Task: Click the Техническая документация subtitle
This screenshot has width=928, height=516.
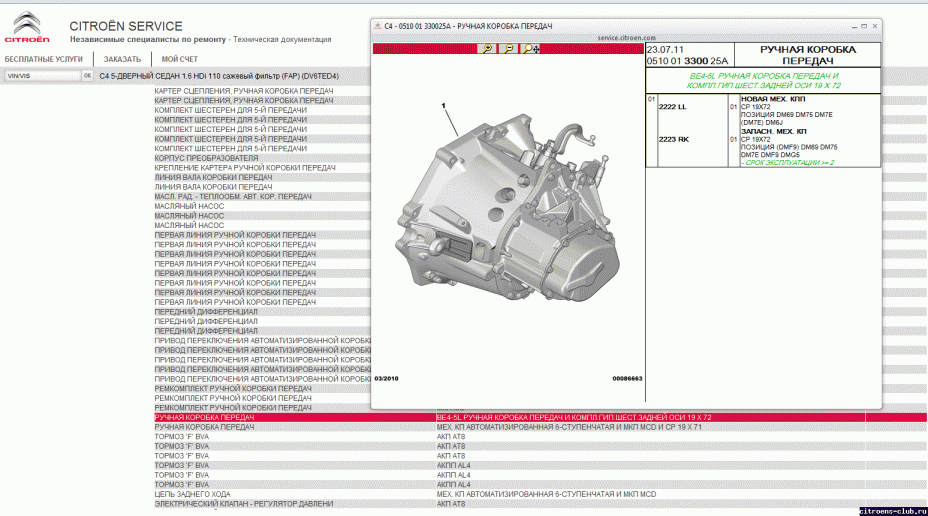Action: (x=282, y=40)
